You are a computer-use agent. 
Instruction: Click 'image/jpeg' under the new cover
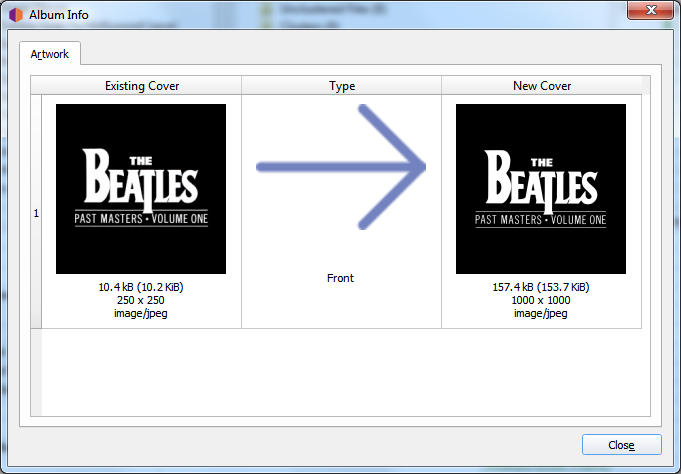click(541, 313)
